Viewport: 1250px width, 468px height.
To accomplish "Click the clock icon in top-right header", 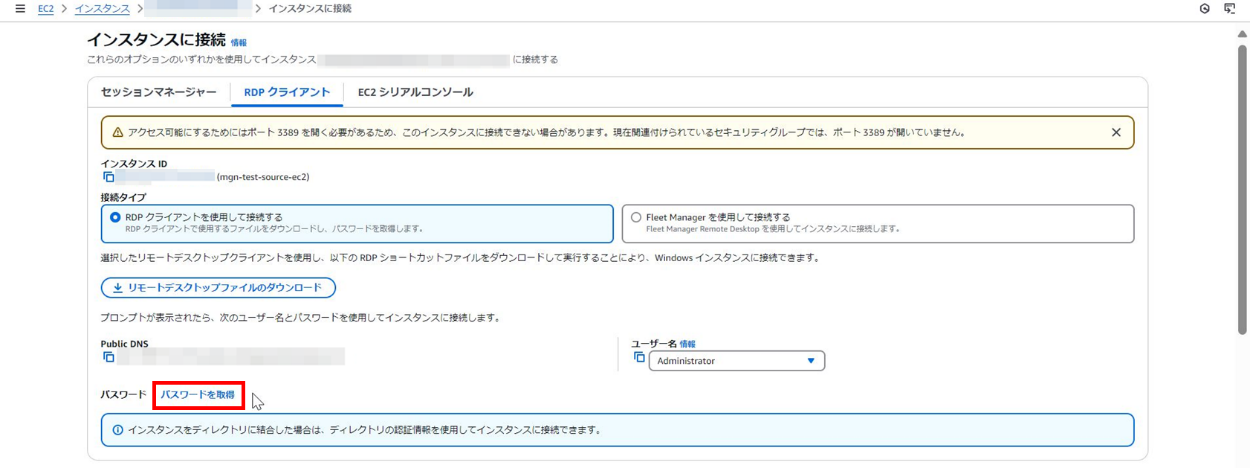I will pos(1204,8).
